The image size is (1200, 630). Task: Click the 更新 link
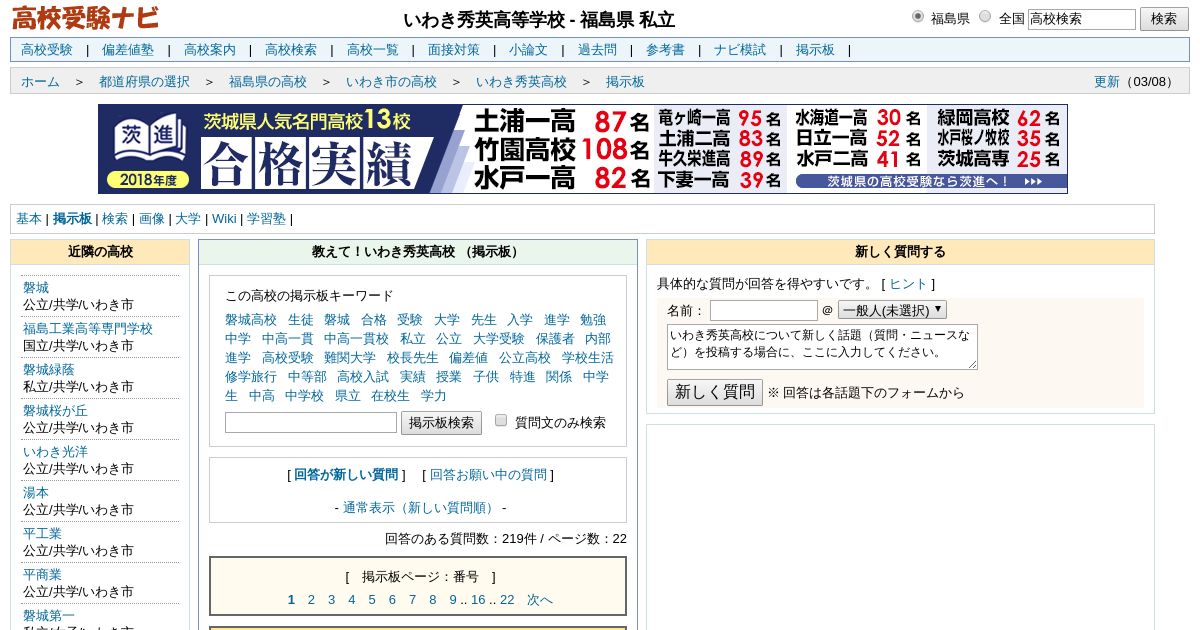[x=1107, y=82]
